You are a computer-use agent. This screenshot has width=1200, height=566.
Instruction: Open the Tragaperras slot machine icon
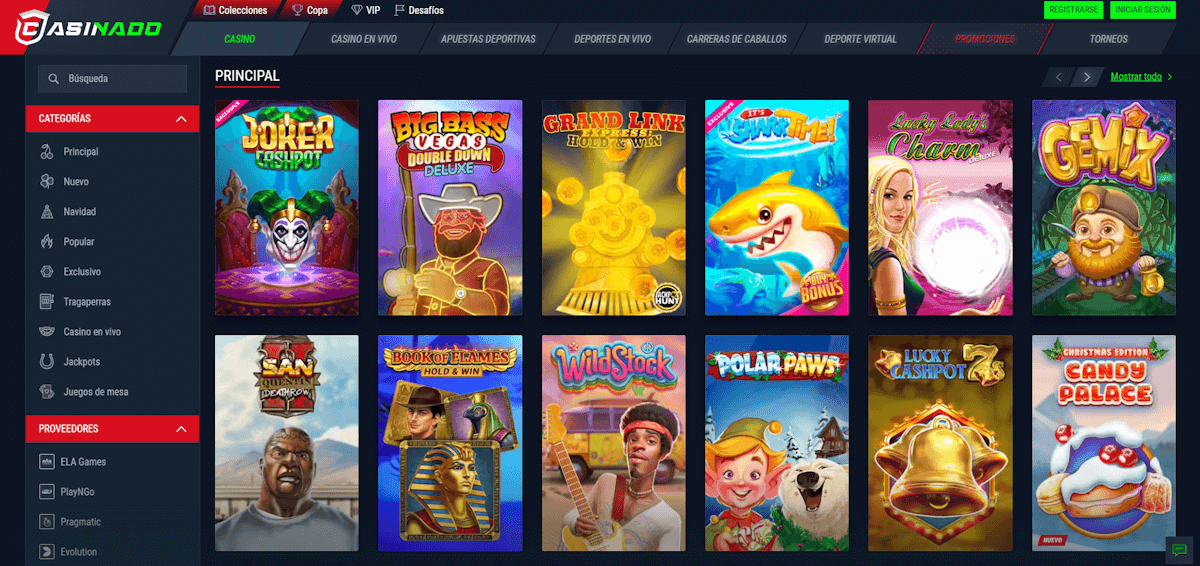(46, 302)
